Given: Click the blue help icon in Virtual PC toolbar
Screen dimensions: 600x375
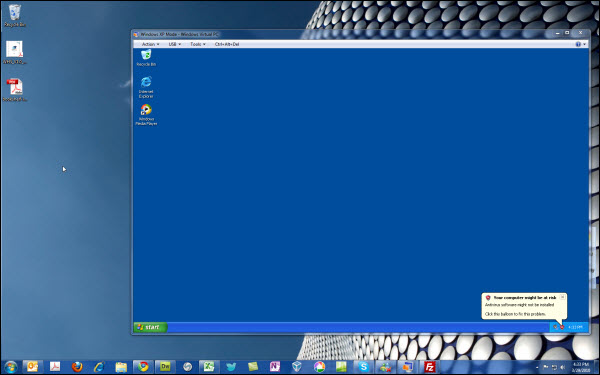Looking at the screenshot, I should click(x=578, y=44).
